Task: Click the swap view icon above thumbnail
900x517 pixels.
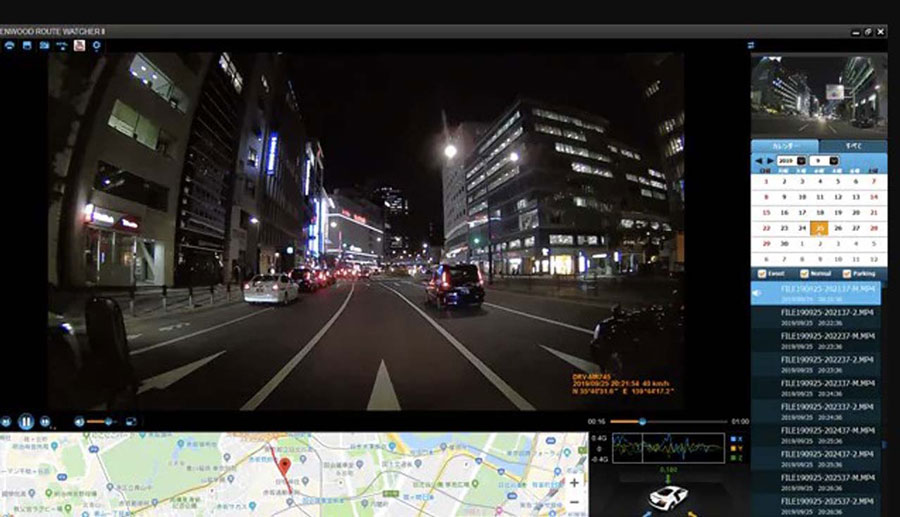Action: tap(751, 45)
